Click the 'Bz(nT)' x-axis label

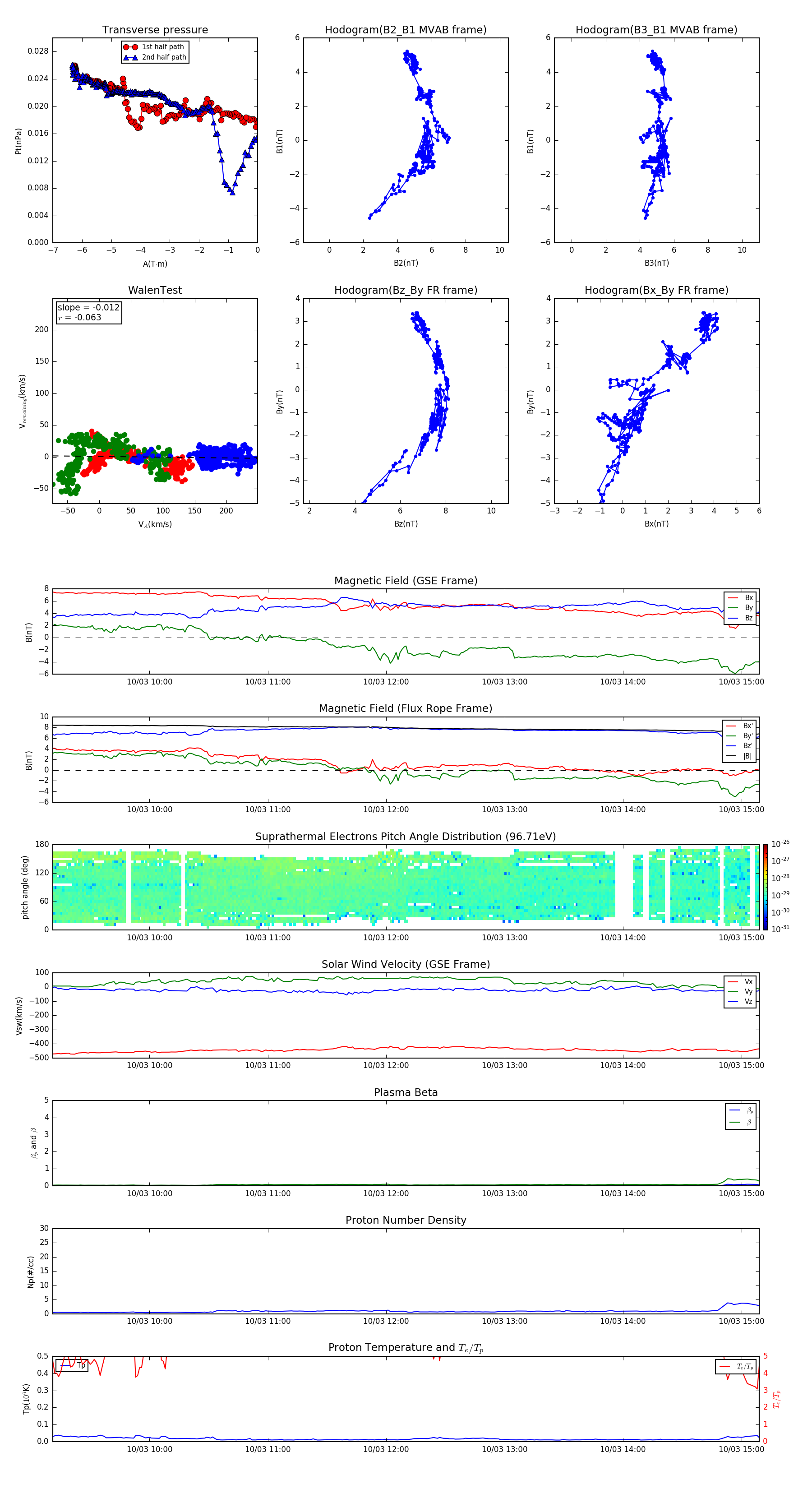tap(406, 524)
